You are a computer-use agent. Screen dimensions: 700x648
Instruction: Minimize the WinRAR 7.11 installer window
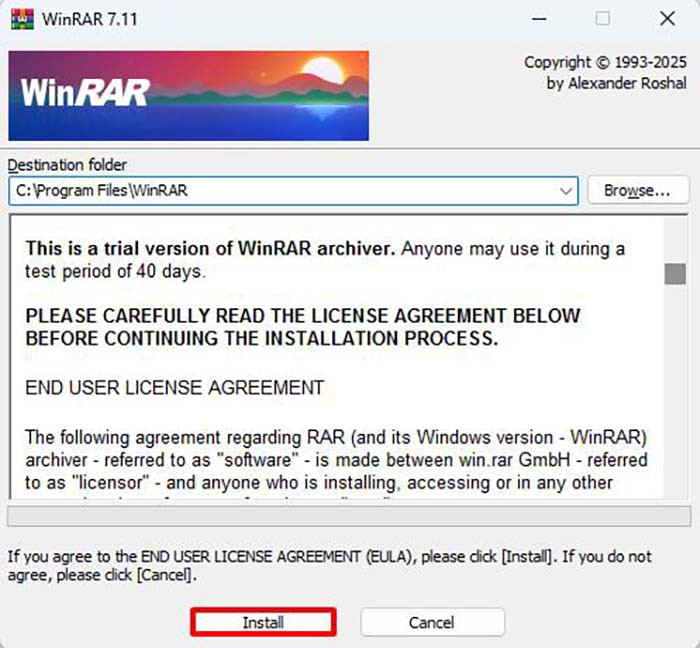click(539, 19)
